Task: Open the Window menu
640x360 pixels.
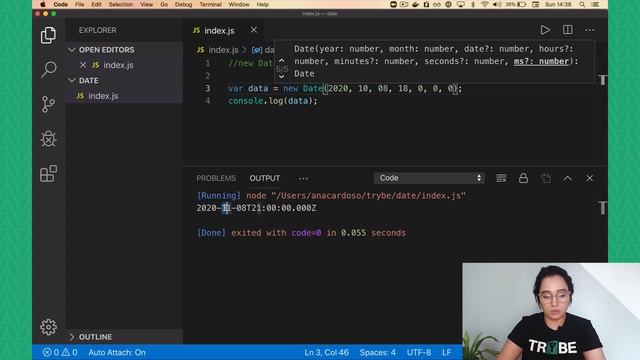Action: pos(239,4)
